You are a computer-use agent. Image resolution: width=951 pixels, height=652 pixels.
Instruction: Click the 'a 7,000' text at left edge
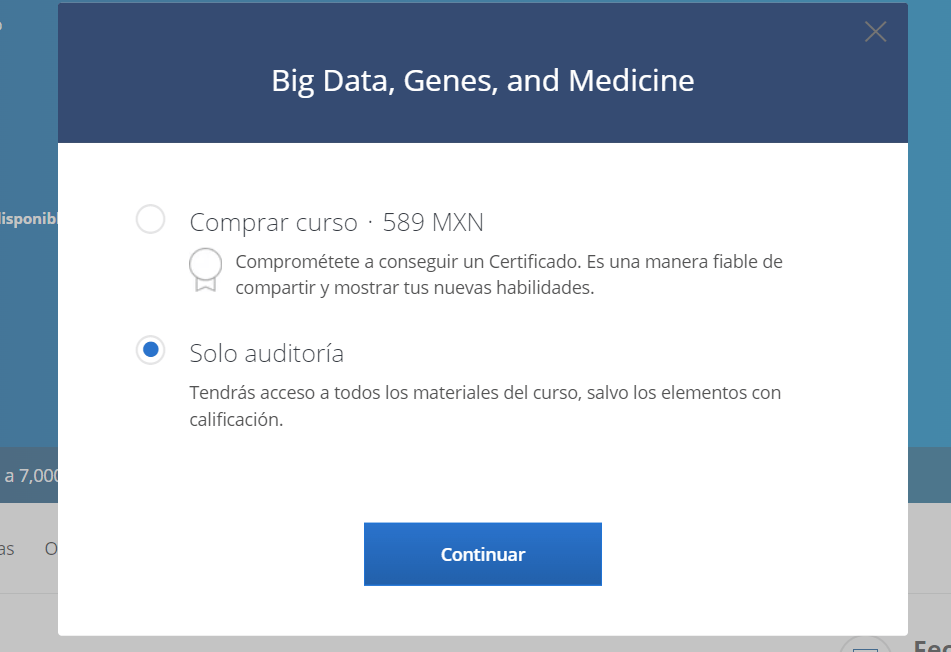(x=31, y=475)
